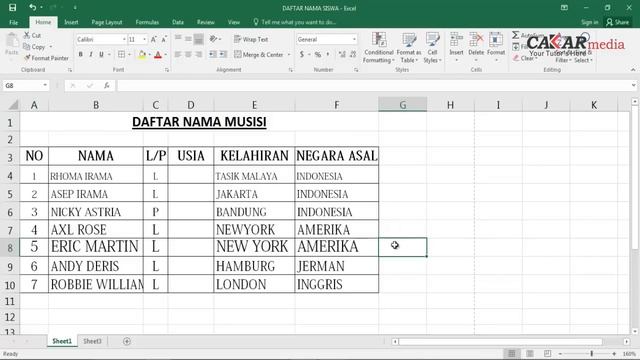Open the File tab
Image resolution: width=640 pixels, height=360 pixels.
pyautogui.click(x=13, y=22)
